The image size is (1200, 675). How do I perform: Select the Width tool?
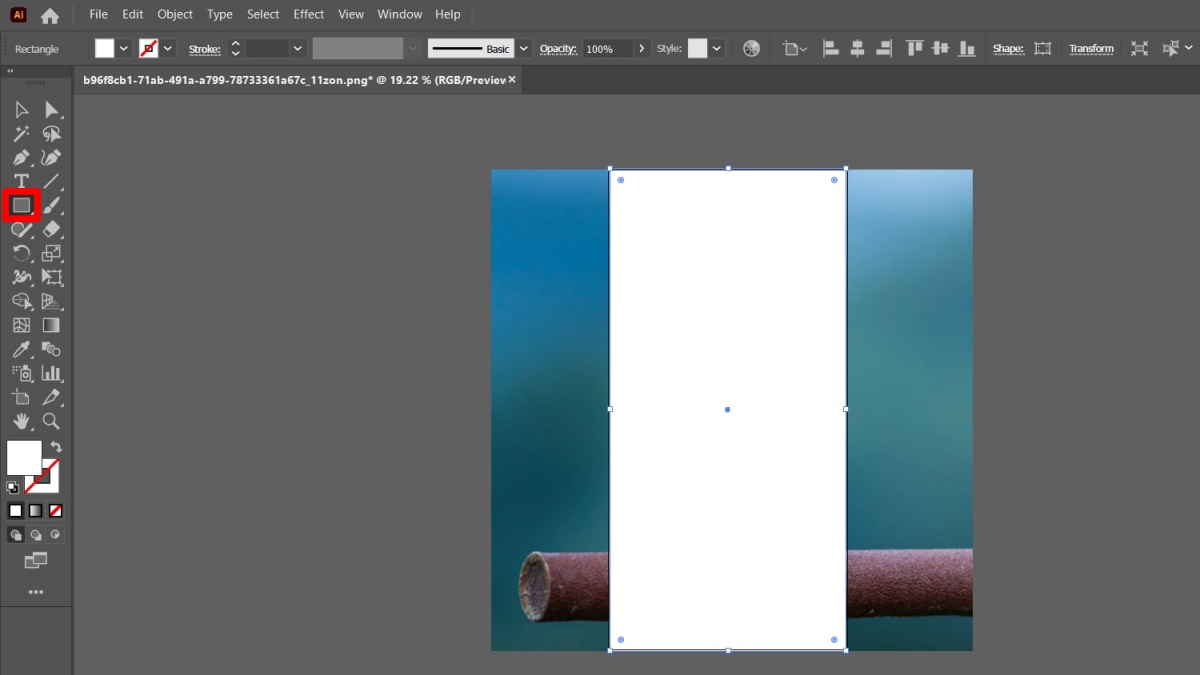click(21, 277)
